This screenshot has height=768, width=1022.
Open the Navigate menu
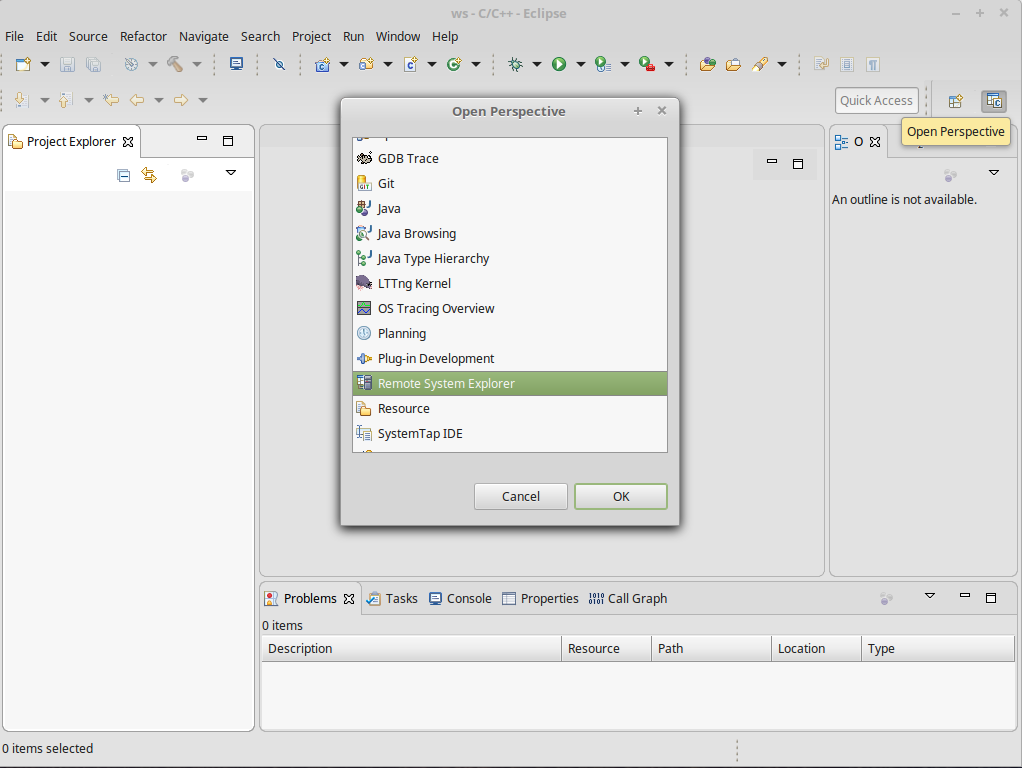tap(204, 37)
